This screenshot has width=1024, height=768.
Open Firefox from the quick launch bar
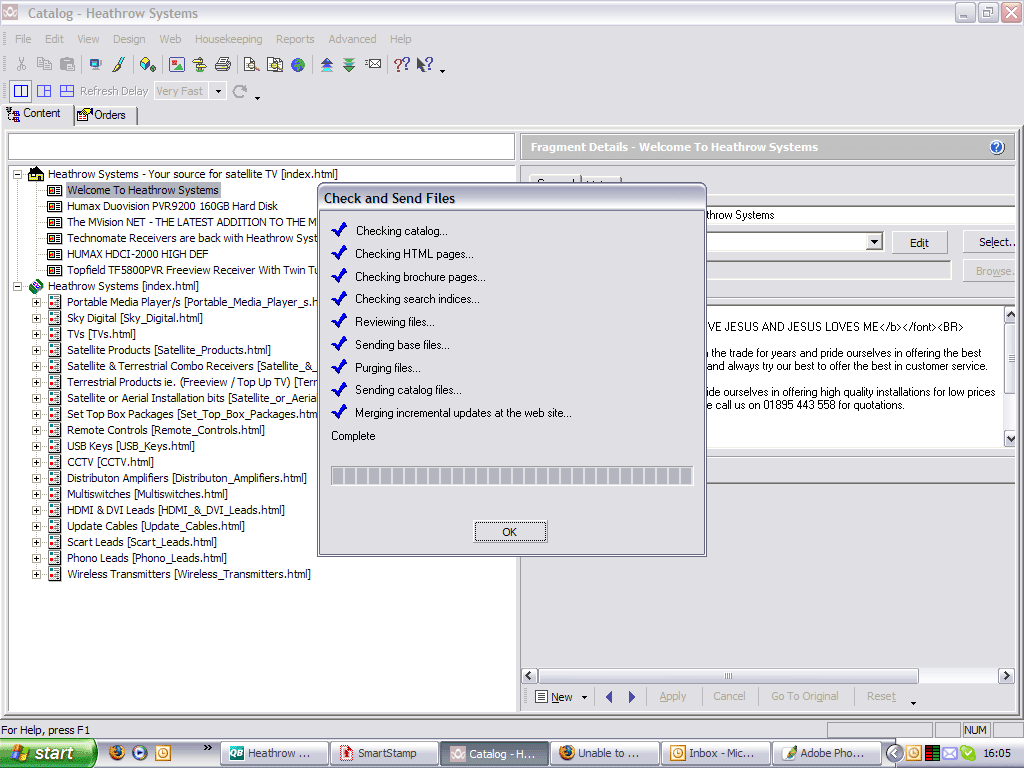pos(117,752)
